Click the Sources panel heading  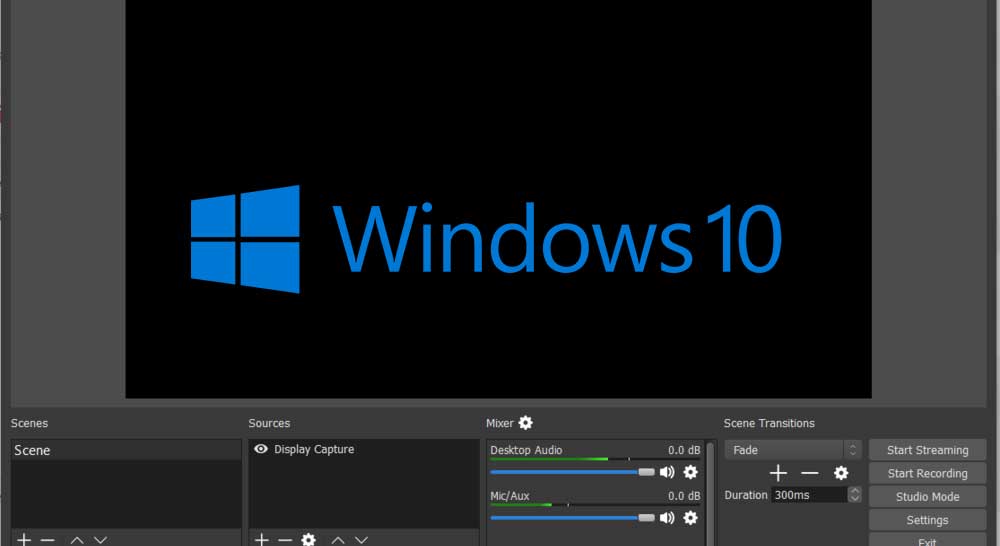point(268,423)
